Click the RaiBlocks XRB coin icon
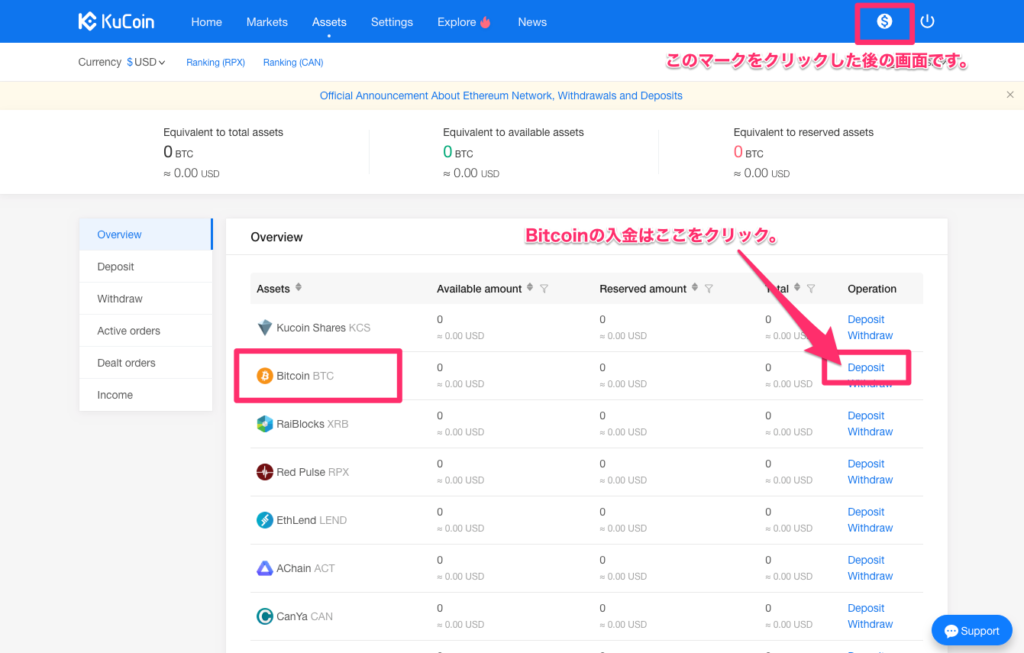Viewport: 1024px width, 653px height. [264, 424]
